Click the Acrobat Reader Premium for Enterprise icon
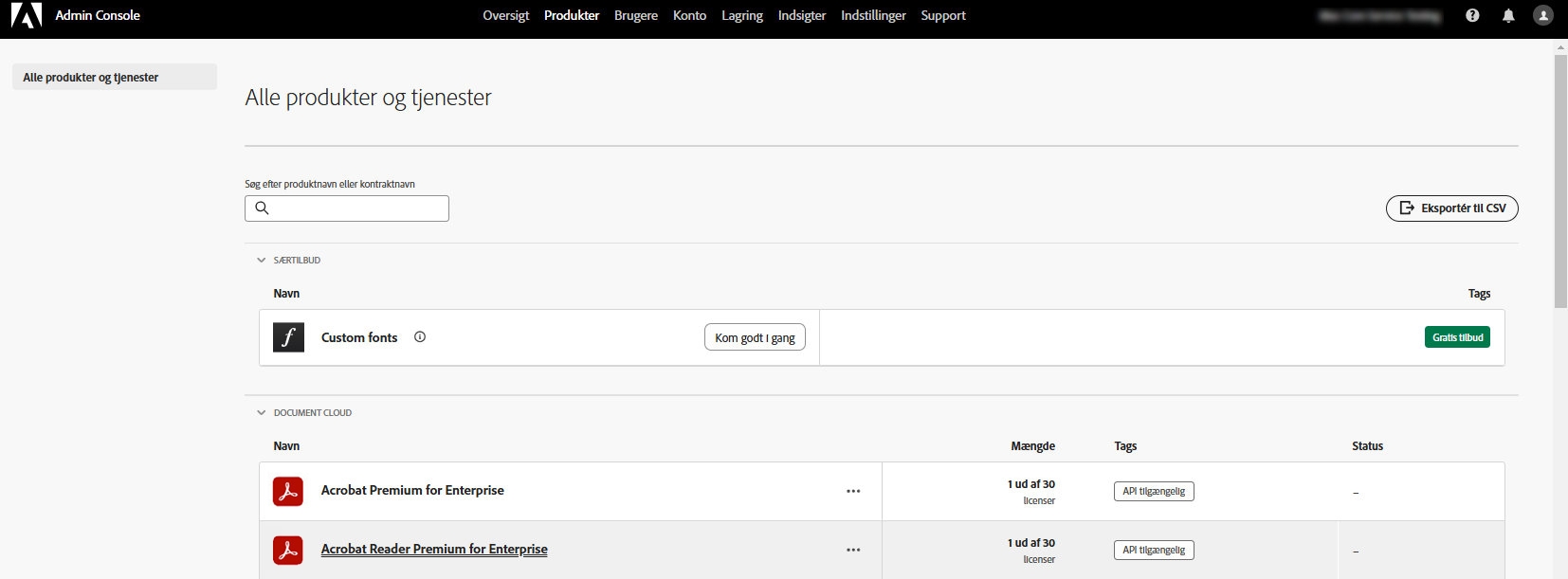The width and height of the screenshot is (1568, 579). (x=288, y=550)
